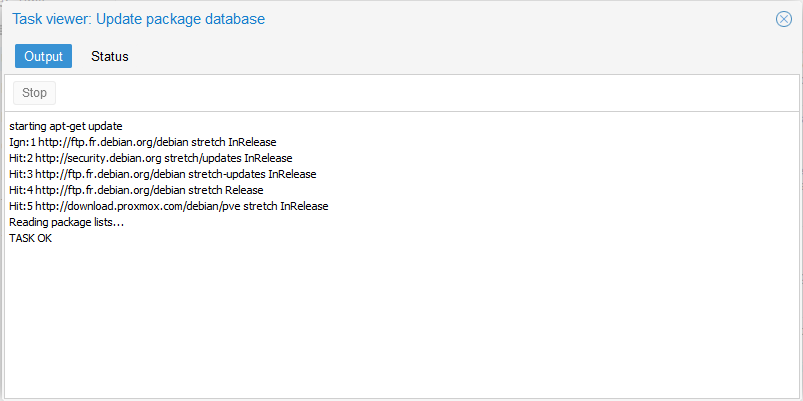Click the 'Hit:5' prefix in the log
Viewport: 803px width, 401px height.
coord(22,206)
